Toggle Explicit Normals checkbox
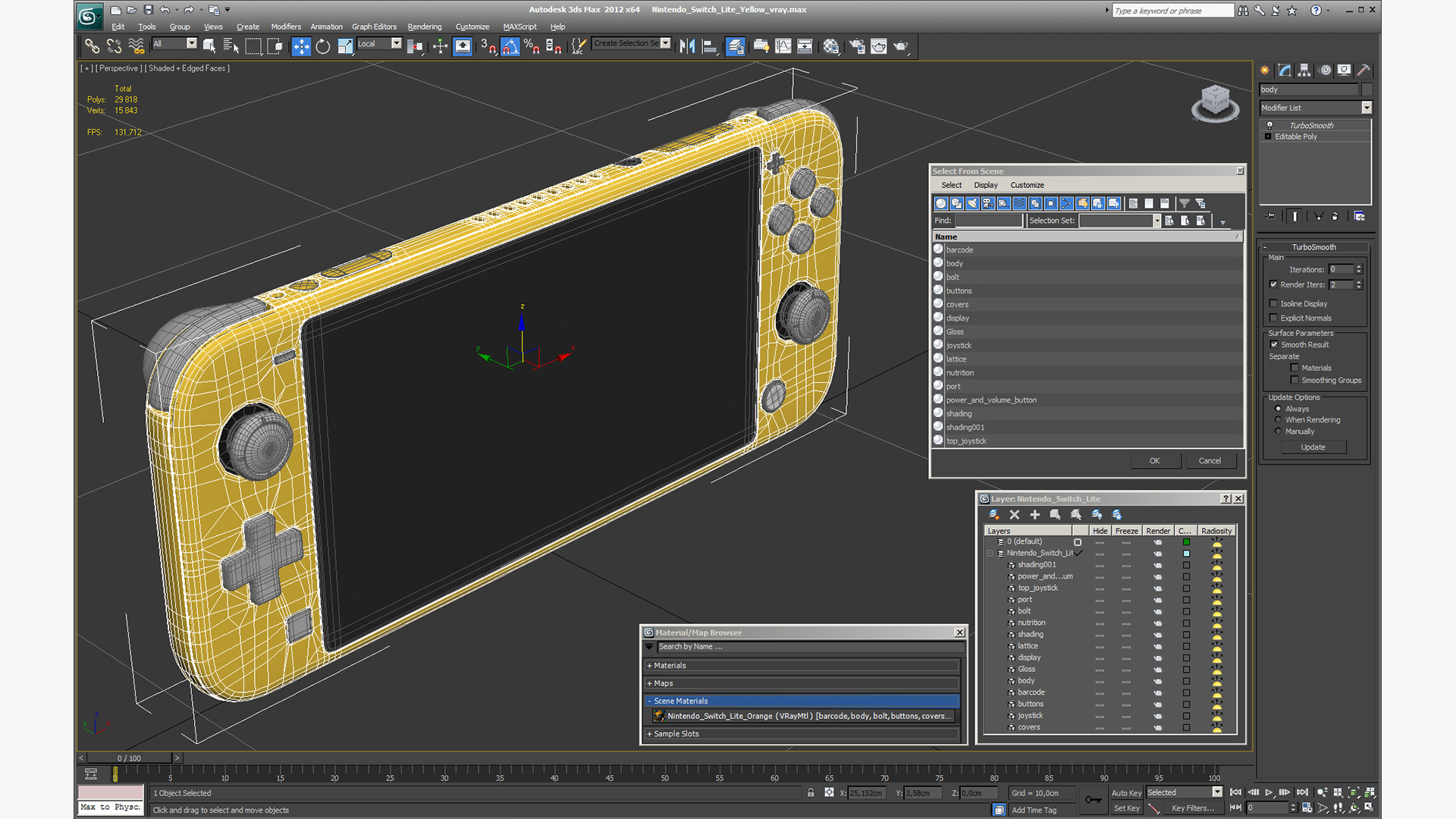The image size is (1456, 819). [x=1274, y=318]
